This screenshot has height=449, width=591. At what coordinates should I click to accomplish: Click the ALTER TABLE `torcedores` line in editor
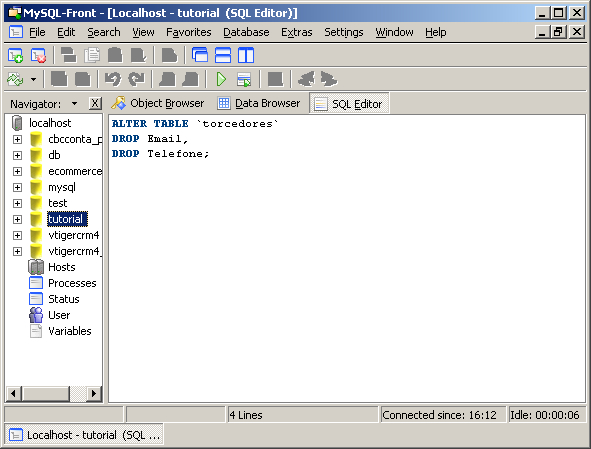[x=195, y=124]
